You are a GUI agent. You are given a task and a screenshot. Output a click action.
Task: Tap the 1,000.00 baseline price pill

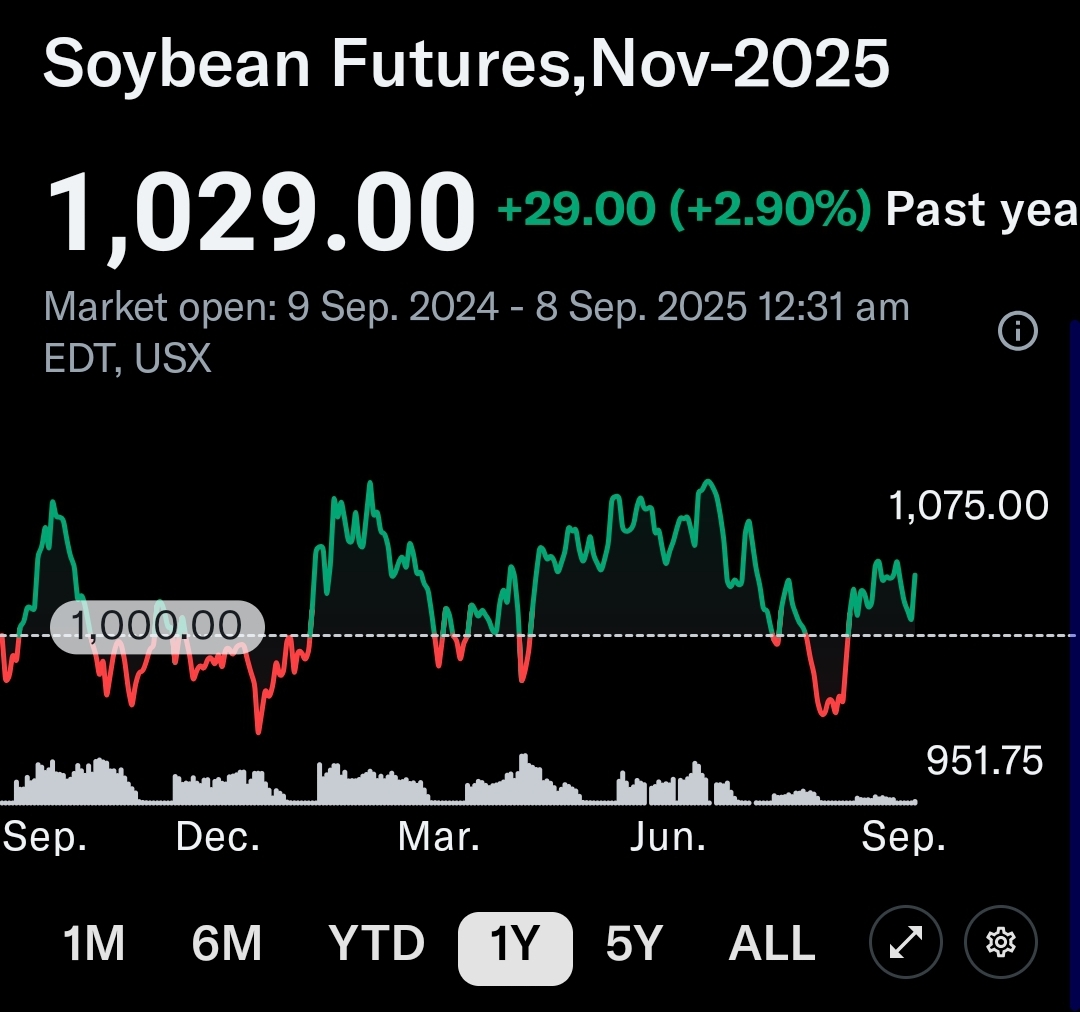click(x=157, y=627)
